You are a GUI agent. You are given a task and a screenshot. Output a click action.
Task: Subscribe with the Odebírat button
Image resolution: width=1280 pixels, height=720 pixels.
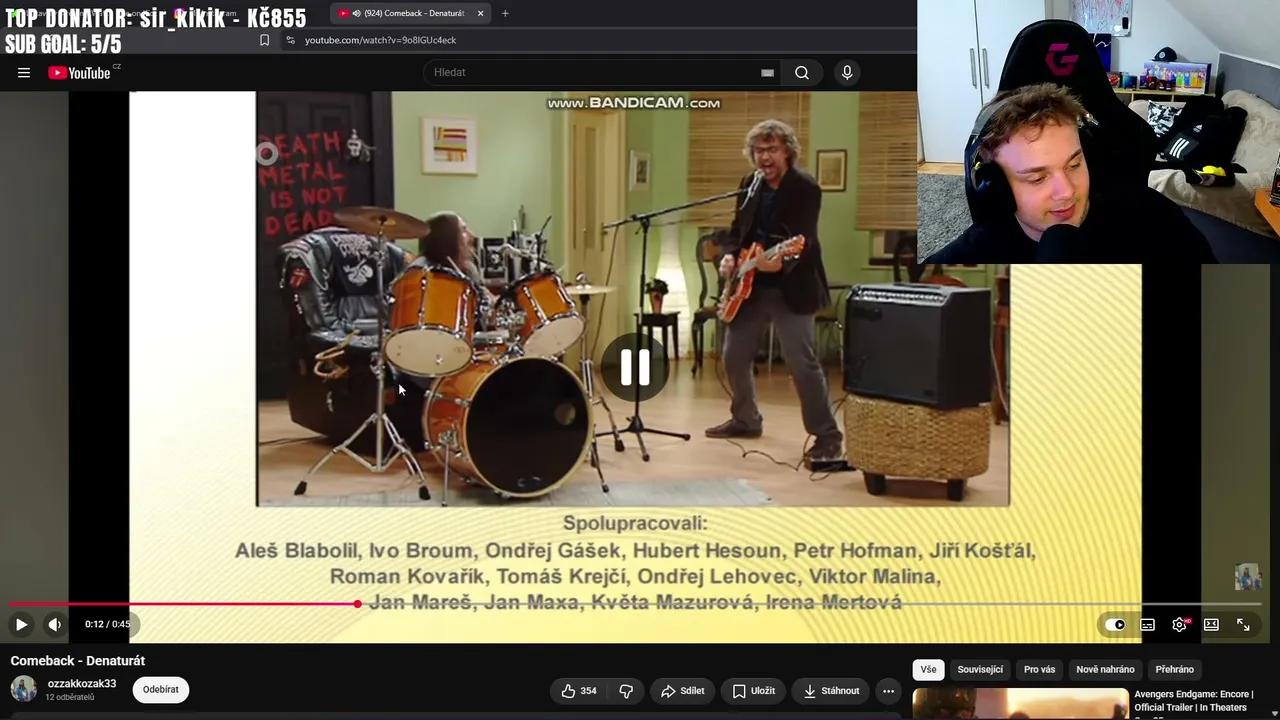click(x=160, y=689)
